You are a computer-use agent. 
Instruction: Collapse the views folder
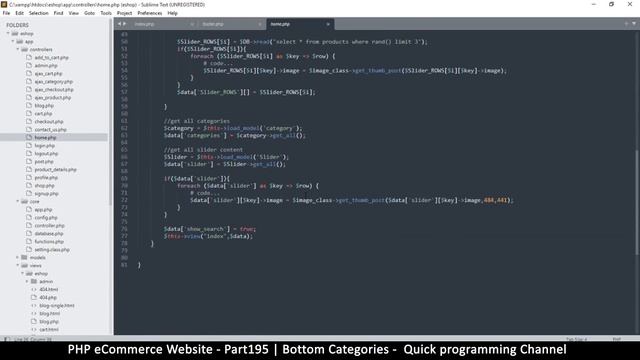click(18, 266)
